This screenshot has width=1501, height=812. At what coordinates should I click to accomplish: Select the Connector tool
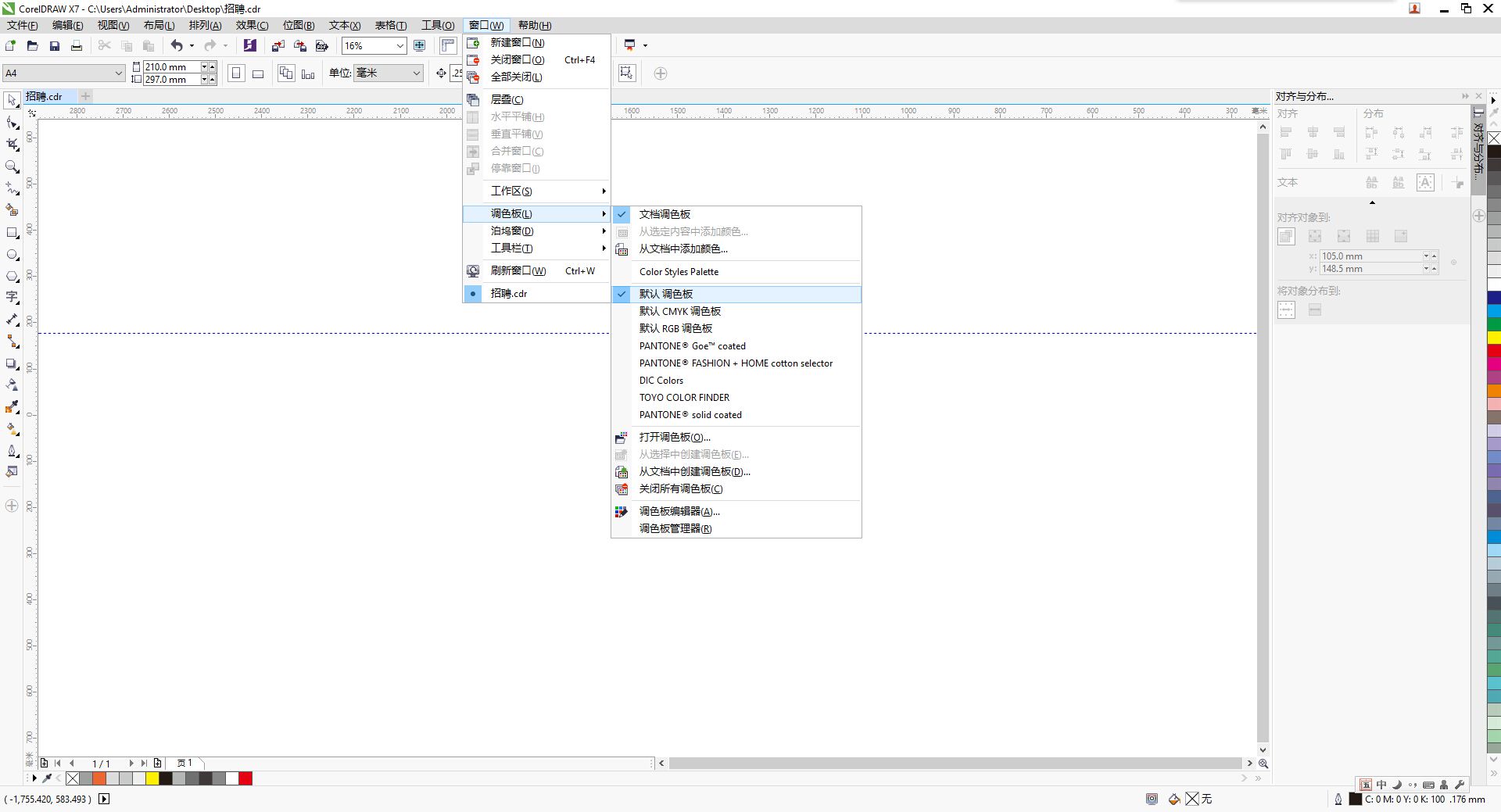[12, 342]
